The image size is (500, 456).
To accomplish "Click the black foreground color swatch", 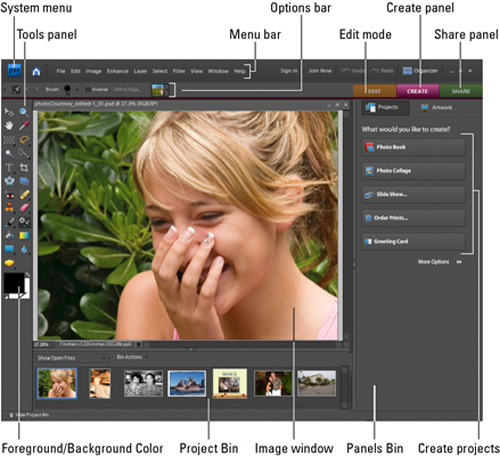I will (13, 282).
